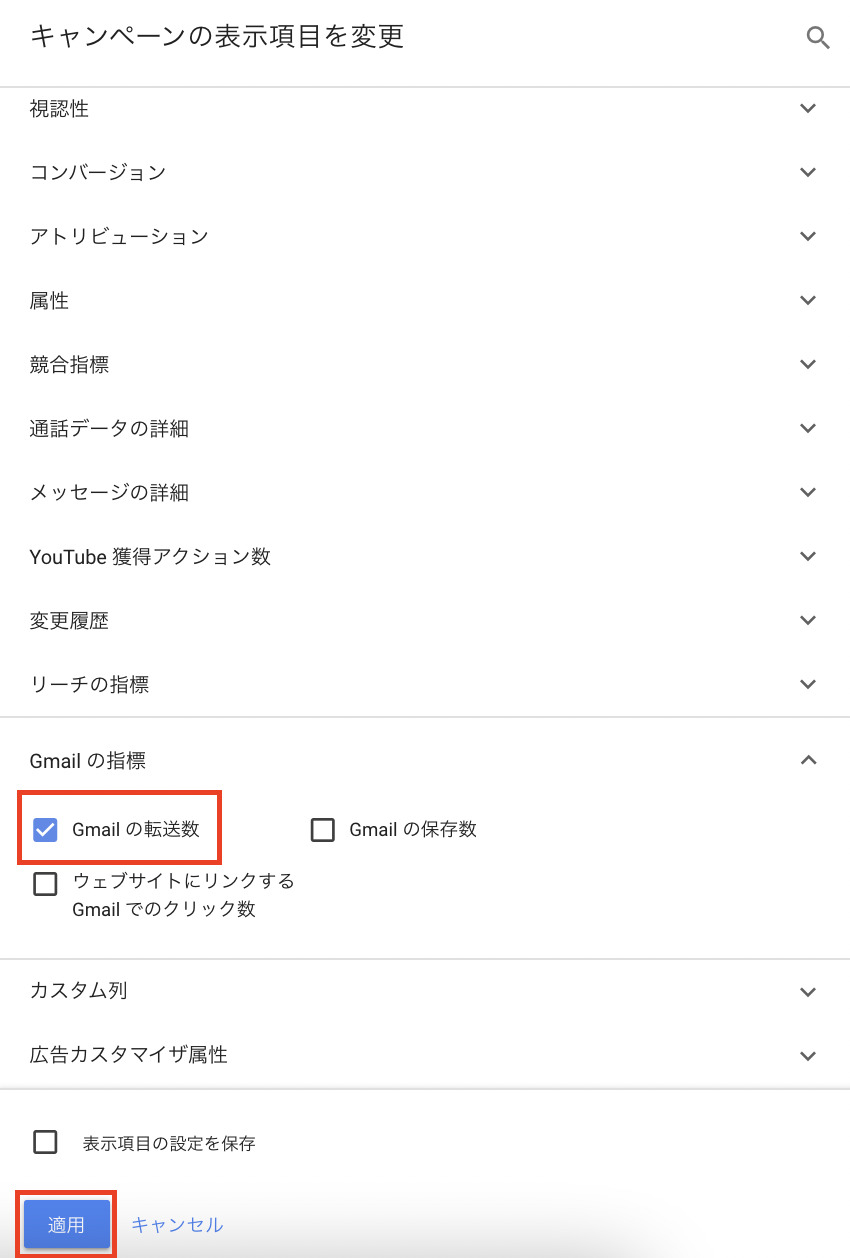This screenshot has height=1258, width=850.
Task: Open the 属性 section arrow
Action: [809, 300]
